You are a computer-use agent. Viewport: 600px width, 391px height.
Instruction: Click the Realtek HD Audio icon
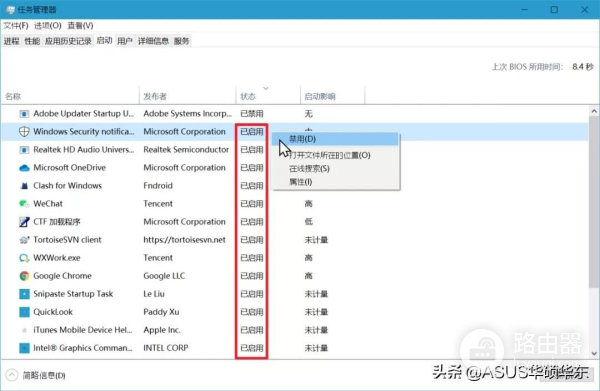24,150
